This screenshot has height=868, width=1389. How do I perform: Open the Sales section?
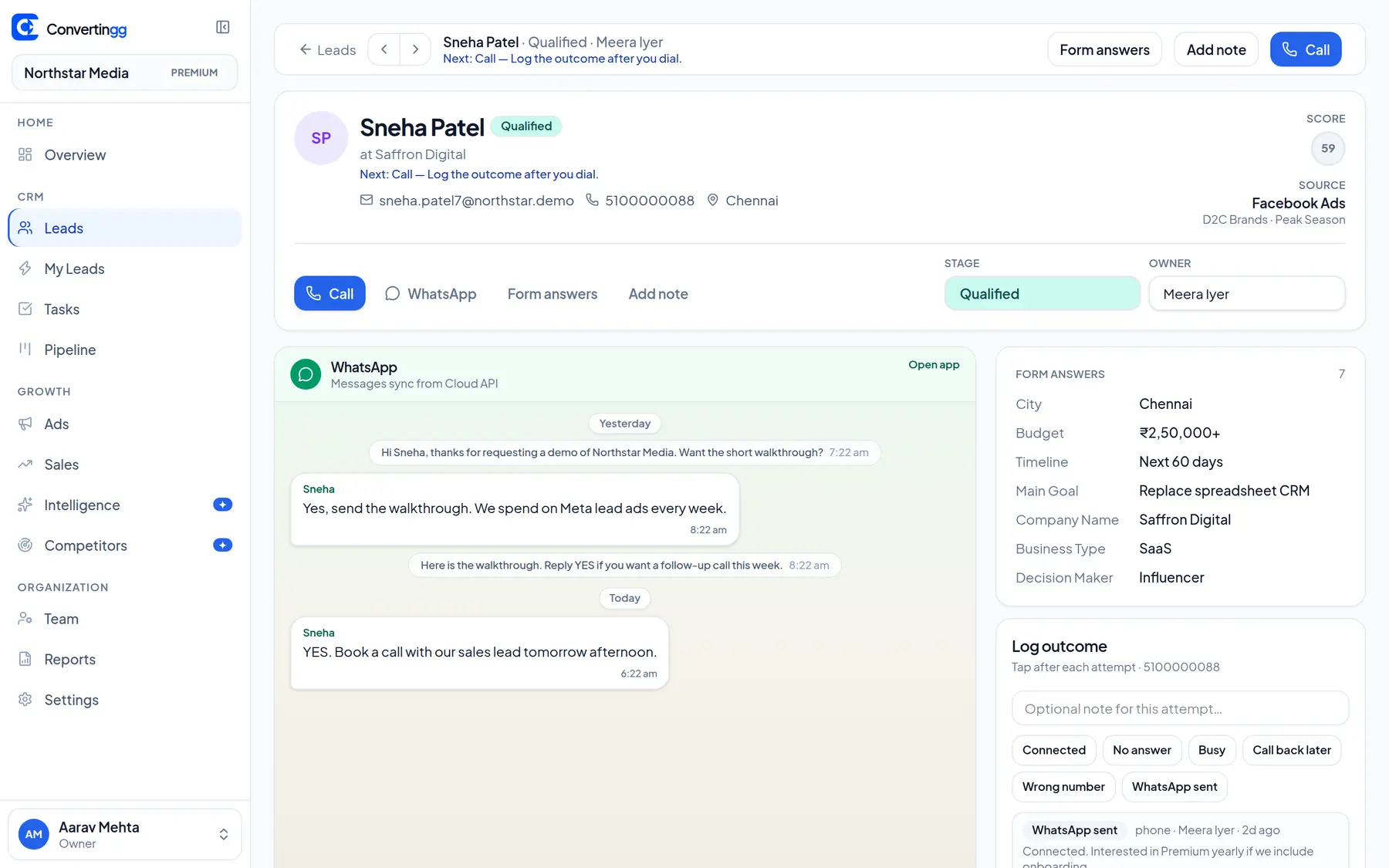pyautogui.click(x=125, y=464)
